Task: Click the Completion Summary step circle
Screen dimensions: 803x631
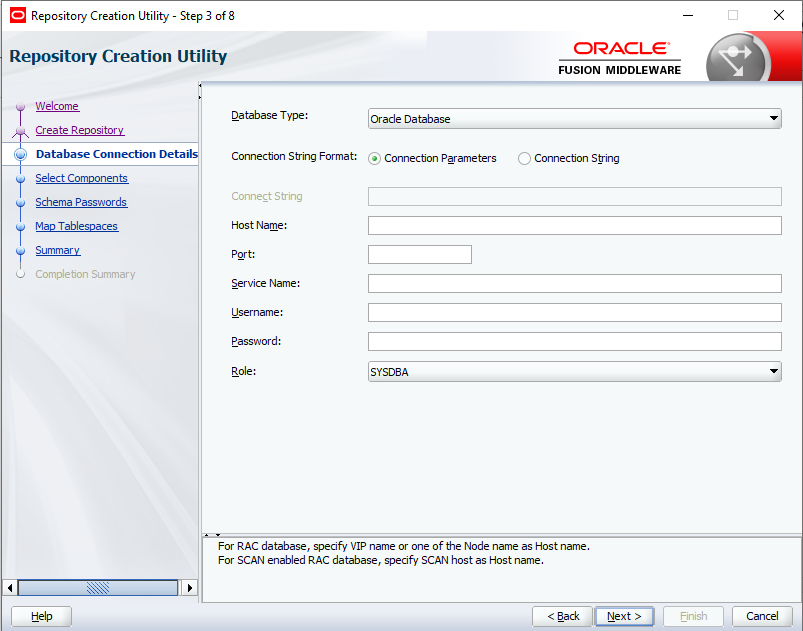Action: (x=21, y=274)
